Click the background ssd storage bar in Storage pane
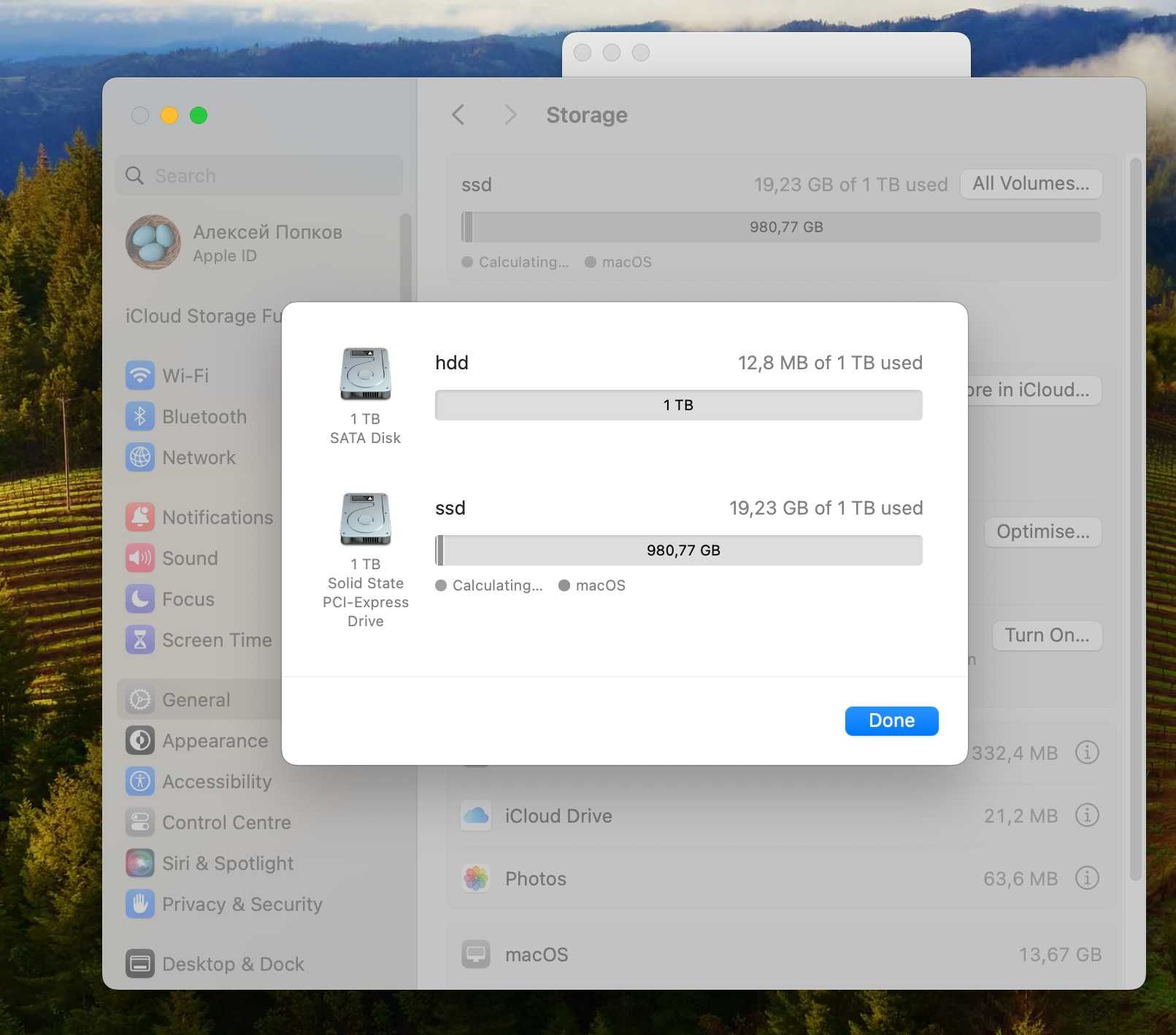Viewport: 1176px width, 1035px height. [x=780, y=227]
